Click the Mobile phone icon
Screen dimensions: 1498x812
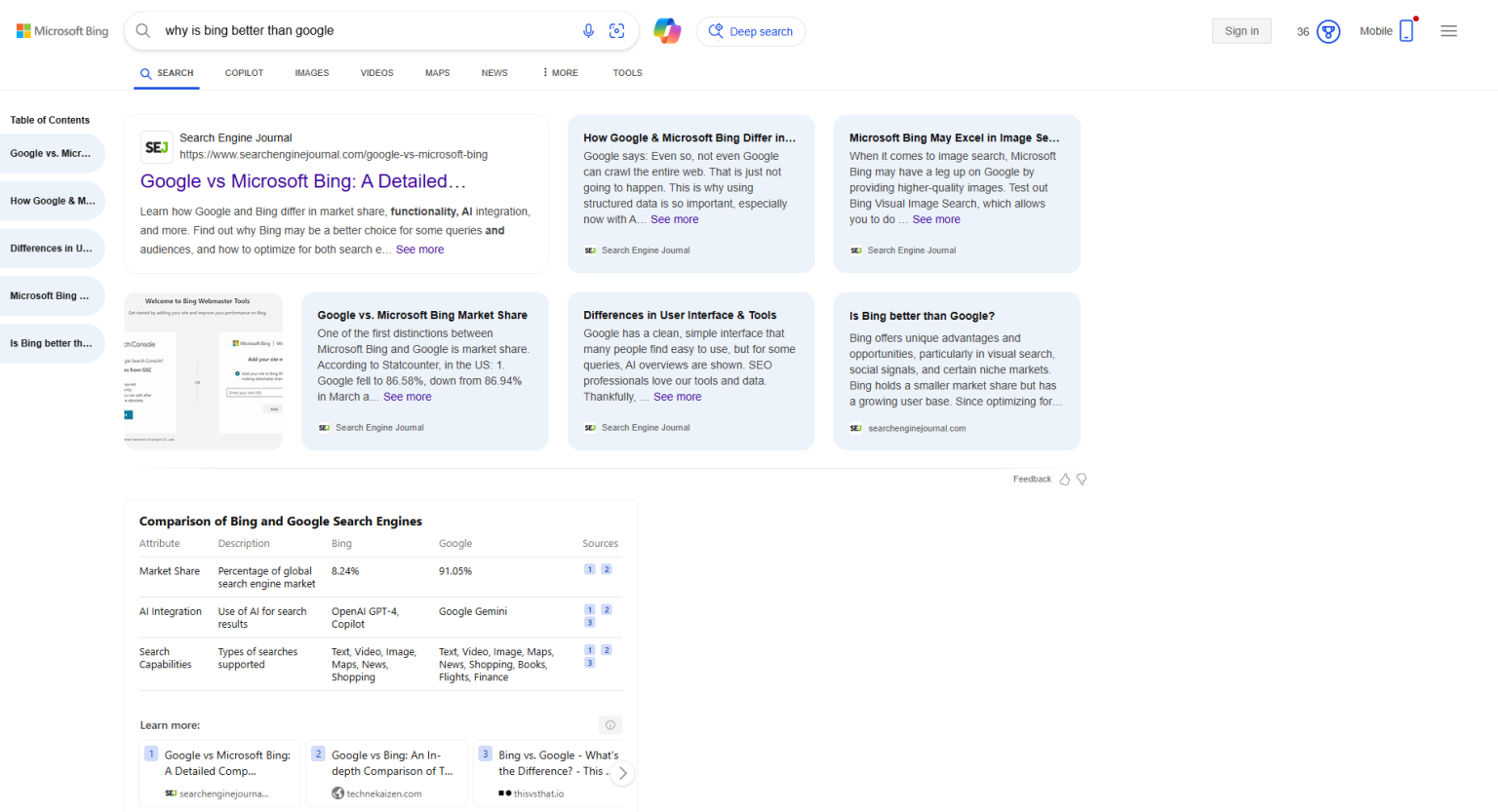pyautogui.click(x=1406, y=31)
